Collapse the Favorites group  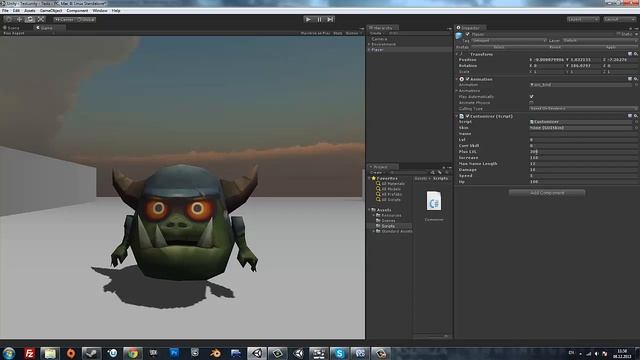tap(369, 178)
